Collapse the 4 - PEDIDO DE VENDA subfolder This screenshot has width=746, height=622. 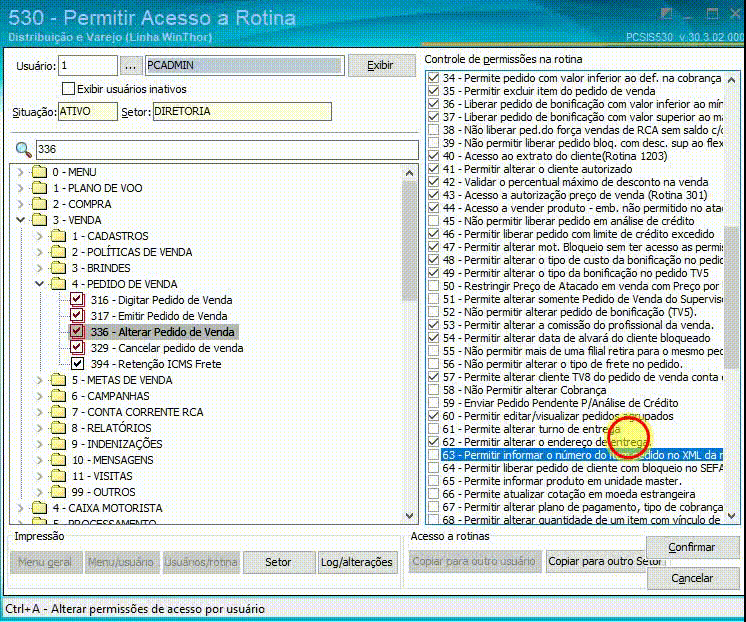pos(39,284)
